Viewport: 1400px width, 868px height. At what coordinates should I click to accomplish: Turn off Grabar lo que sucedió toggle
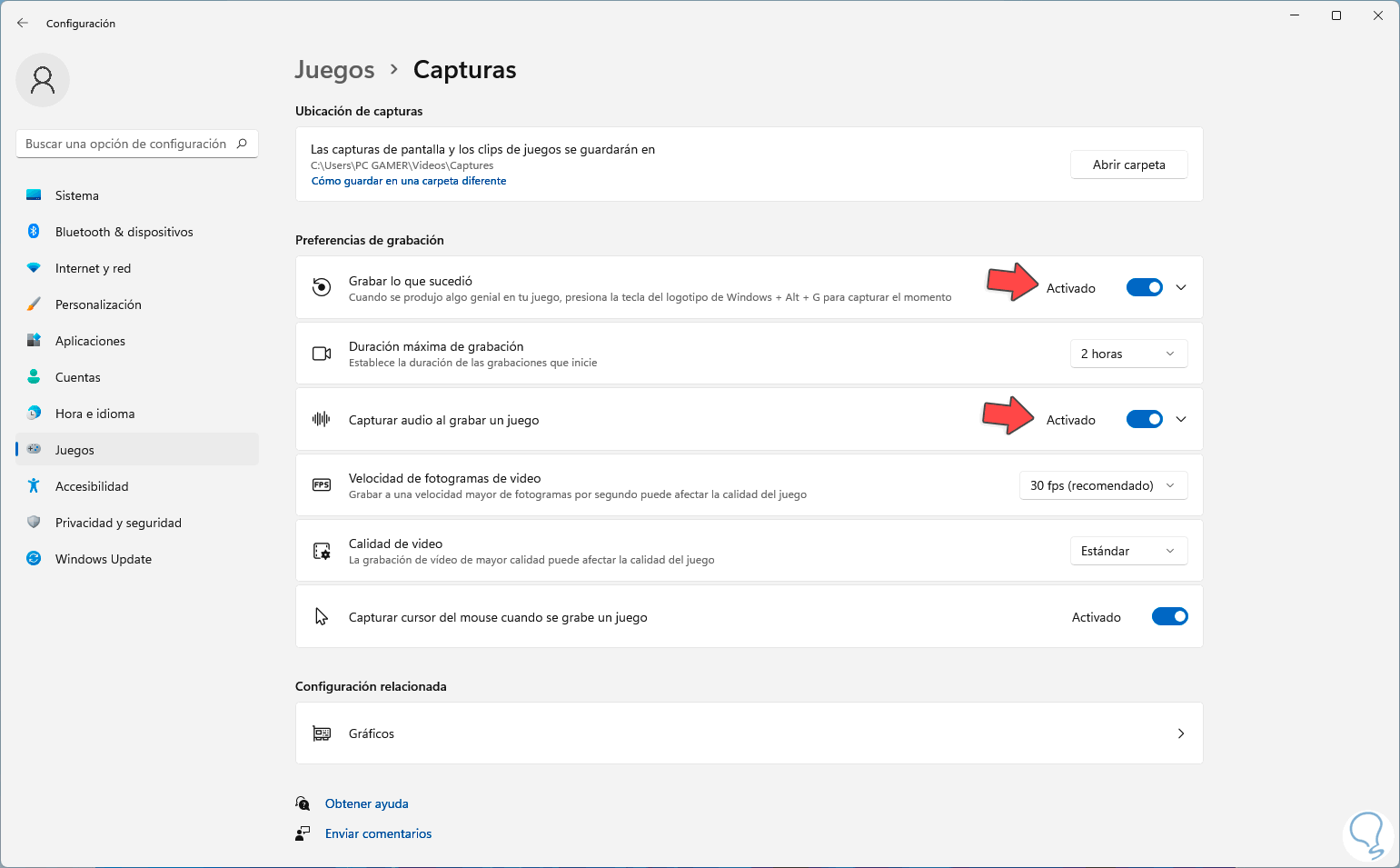[x=1144, y=288]
